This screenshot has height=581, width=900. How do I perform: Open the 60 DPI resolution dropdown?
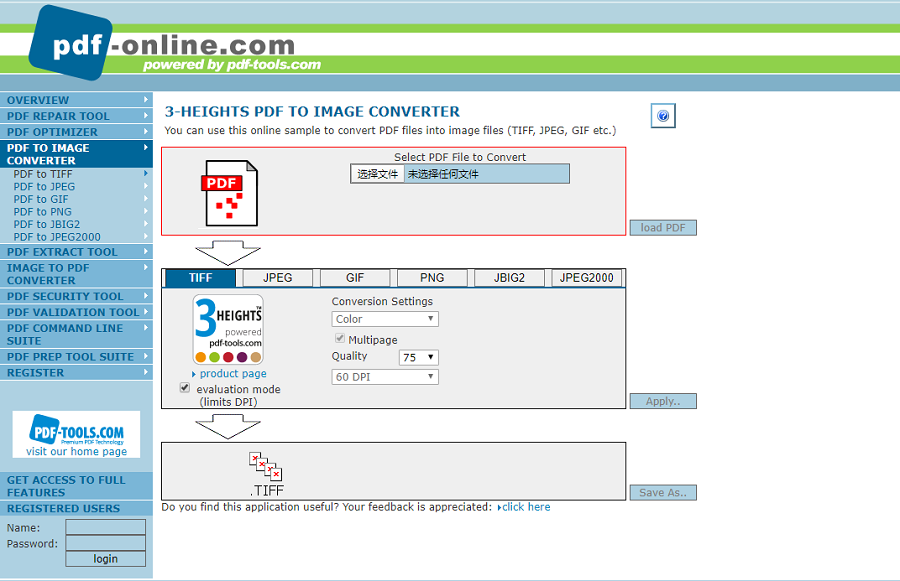[x=385, y=377]
